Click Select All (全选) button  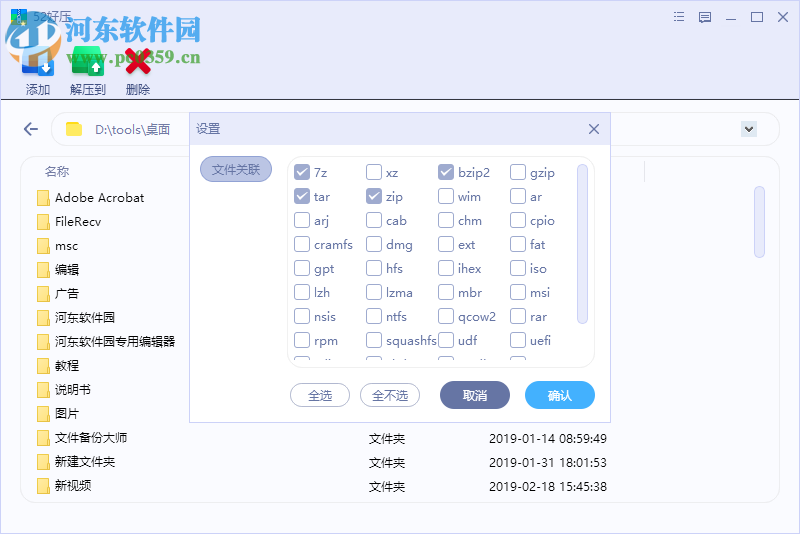coord(320,395)
